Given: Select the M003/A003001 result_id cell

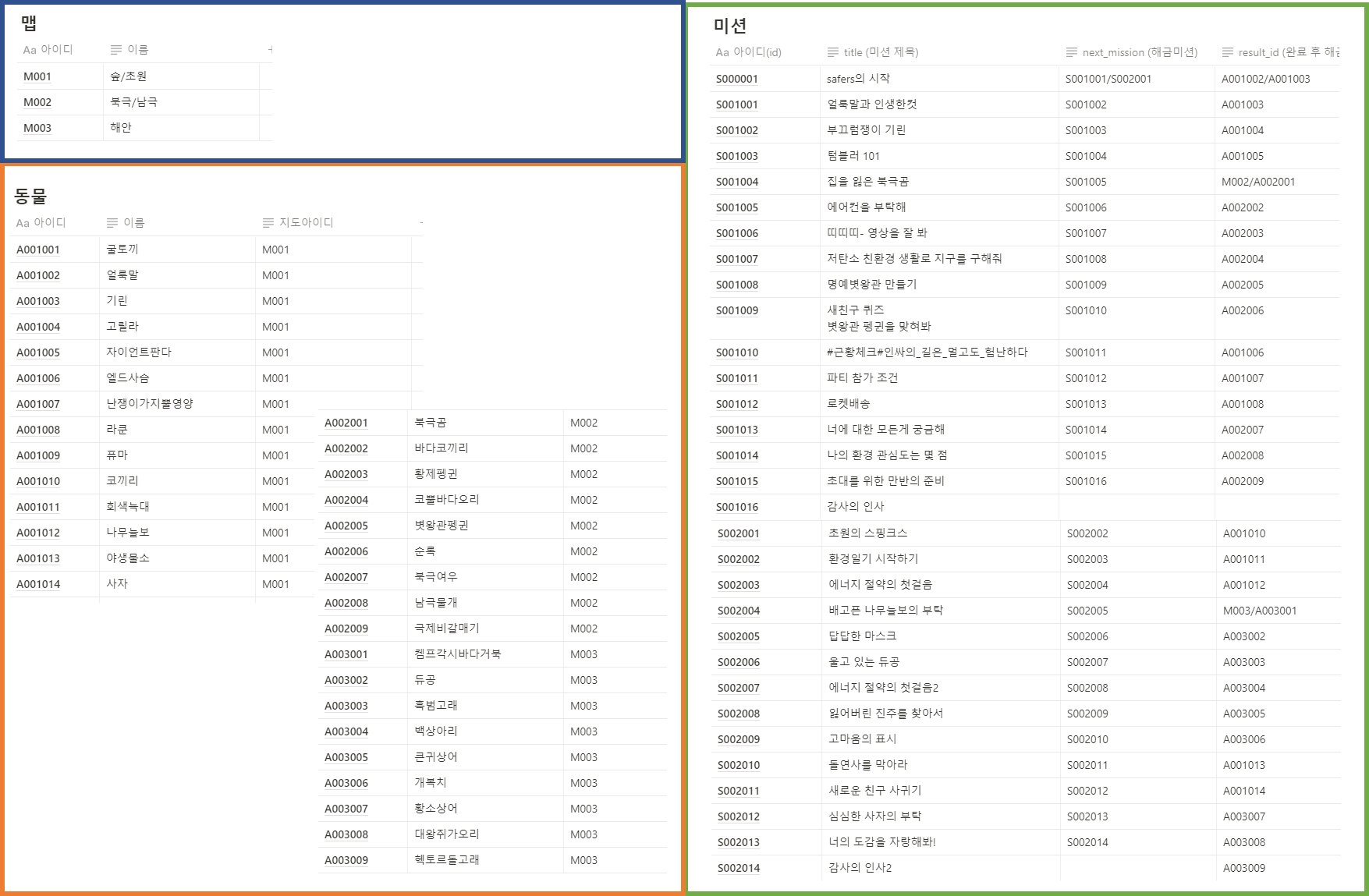Looking at the screenshot, I should 1279,611.
